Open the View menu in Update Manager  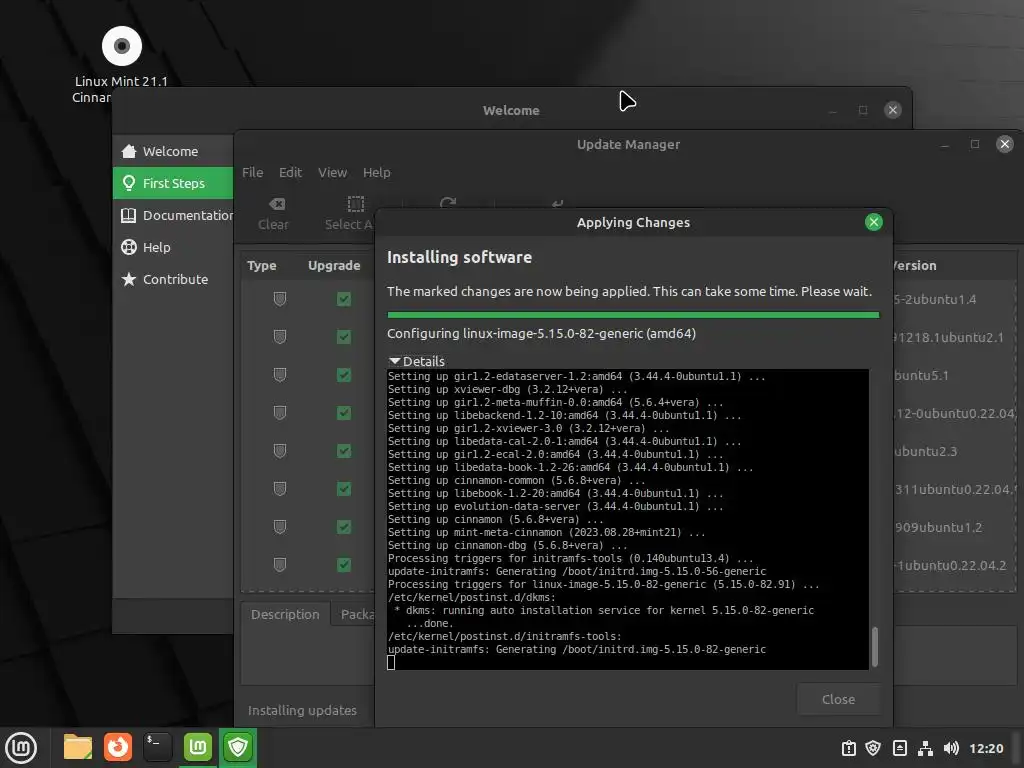(x=332, y=172)
